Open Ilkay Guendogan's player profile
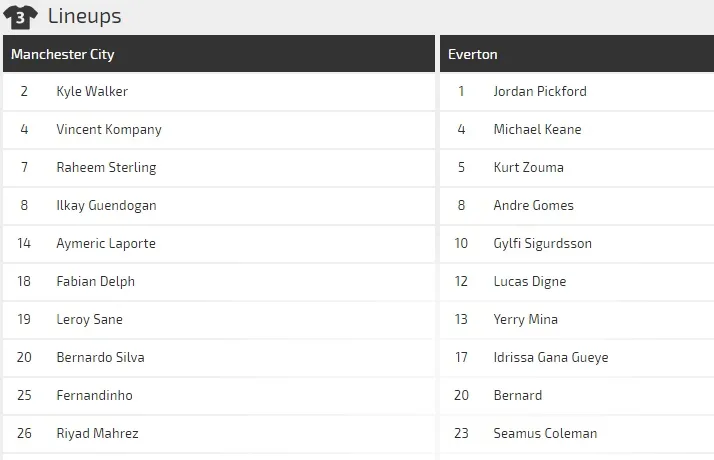 tap(106, 205)
